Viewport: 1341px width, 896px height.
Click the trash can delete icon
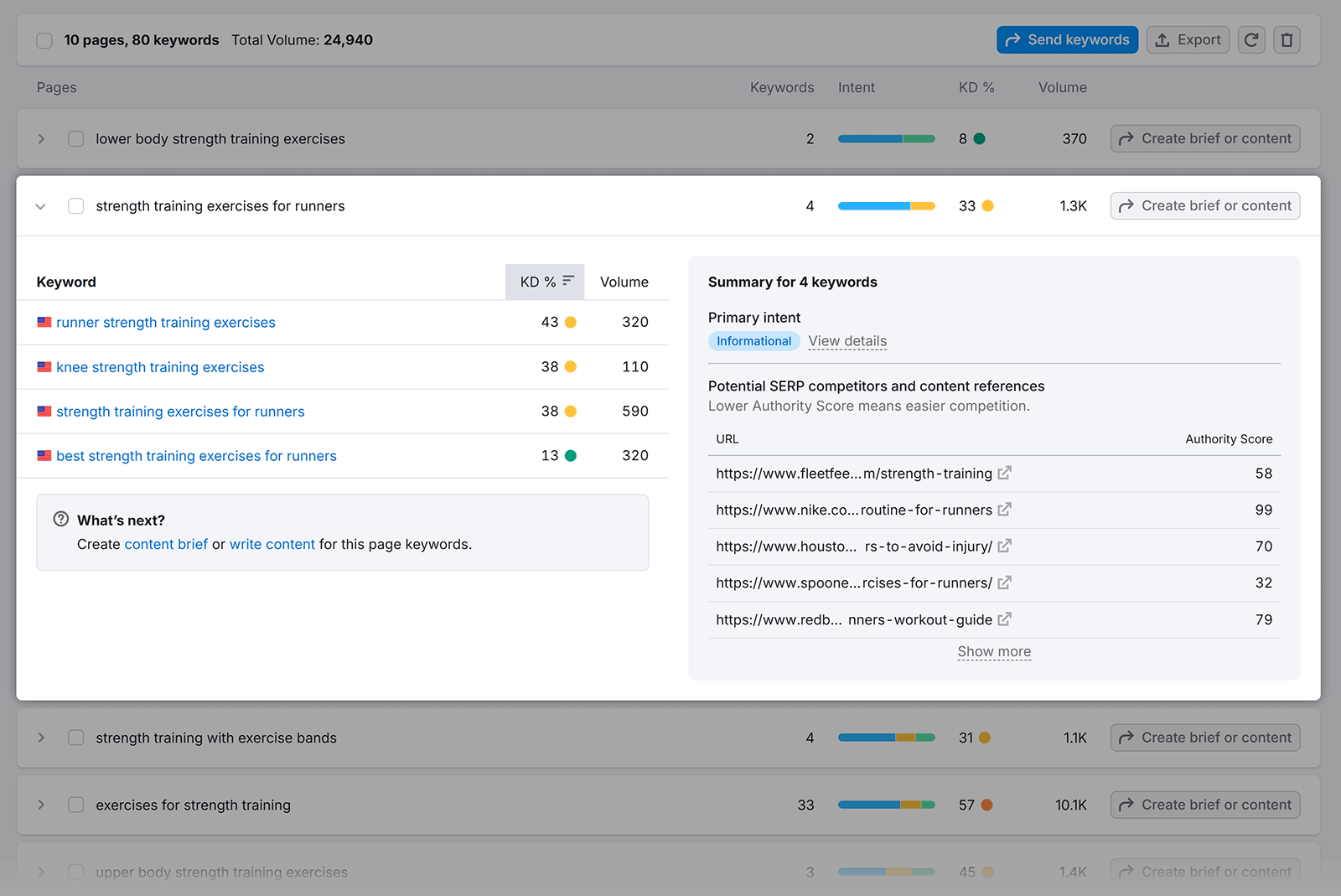pyautogui.click(x=1287, y=39)
